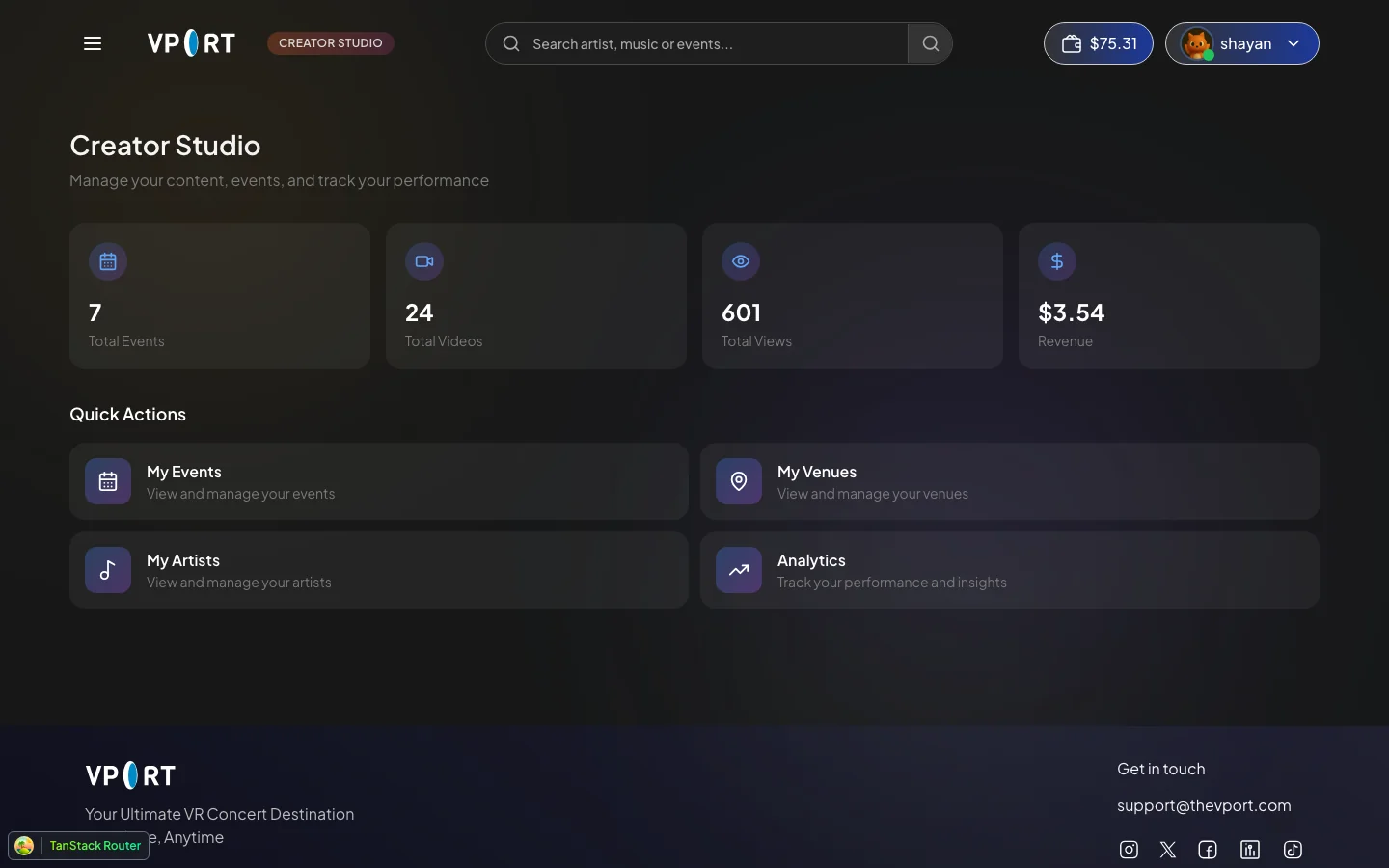
Task: Click the Quick Actions heading
Action: tap(127, 414)
